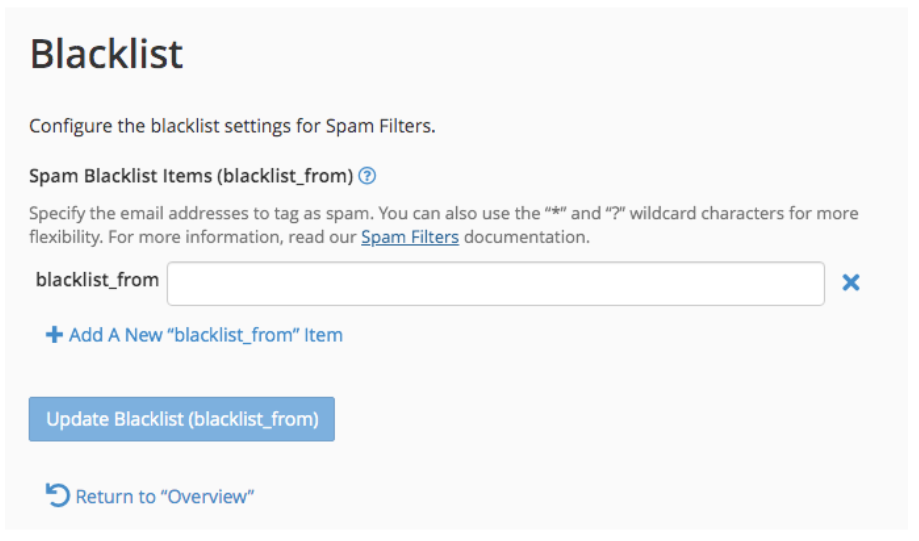Click the plus icon to add item

54,335
